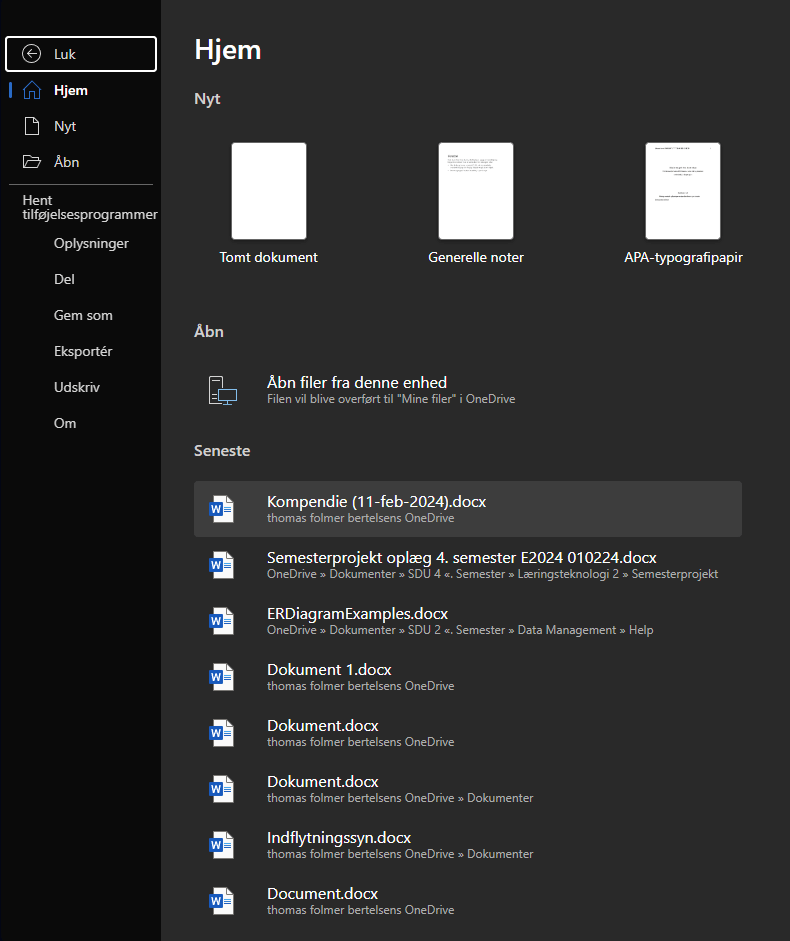Create a Tomt dokument from thumbnail

coord(269,191)
